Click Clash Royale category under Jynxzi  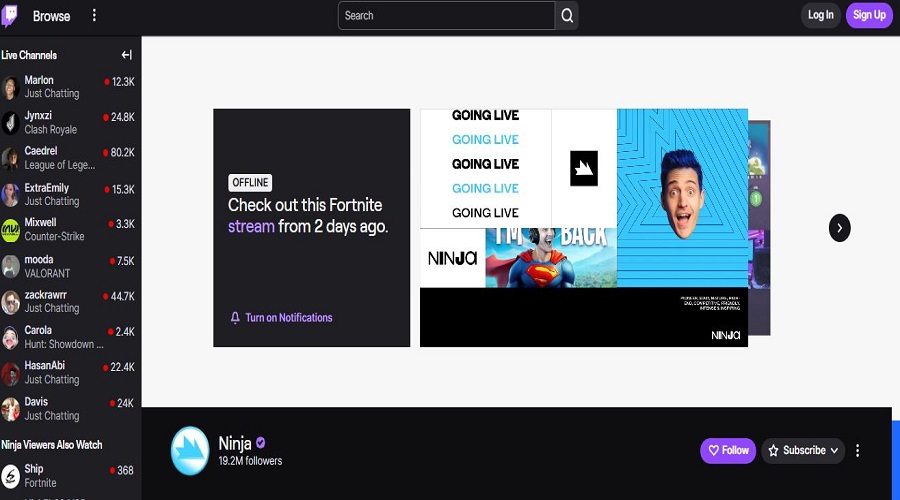pos(51,130)
